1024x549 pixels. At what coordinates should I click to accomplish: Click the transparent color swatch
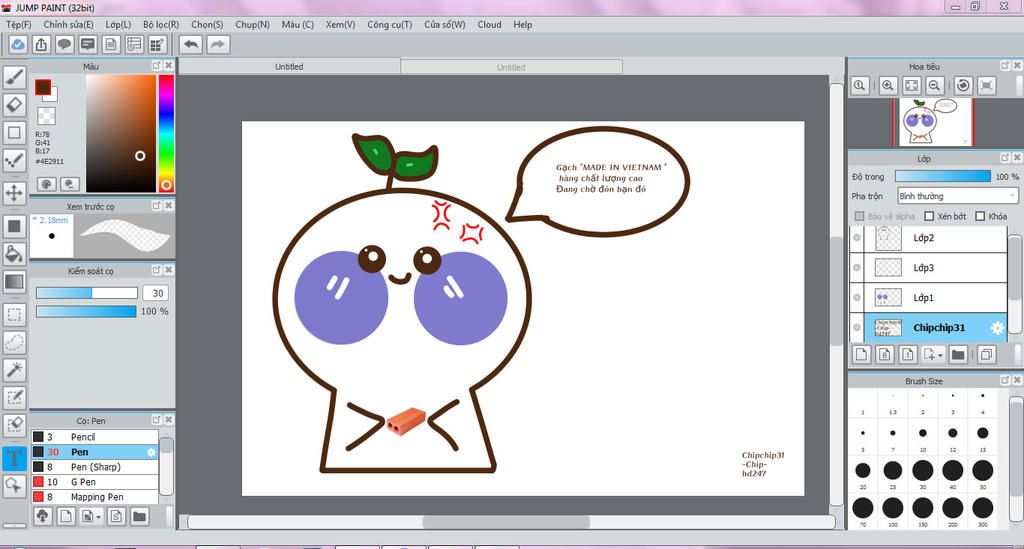[x=46, y=116]
